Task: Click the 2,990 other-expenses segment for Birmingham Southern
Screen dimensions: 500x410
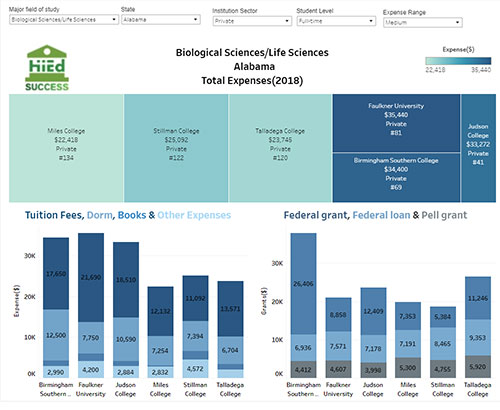Action: coord(56,372)
